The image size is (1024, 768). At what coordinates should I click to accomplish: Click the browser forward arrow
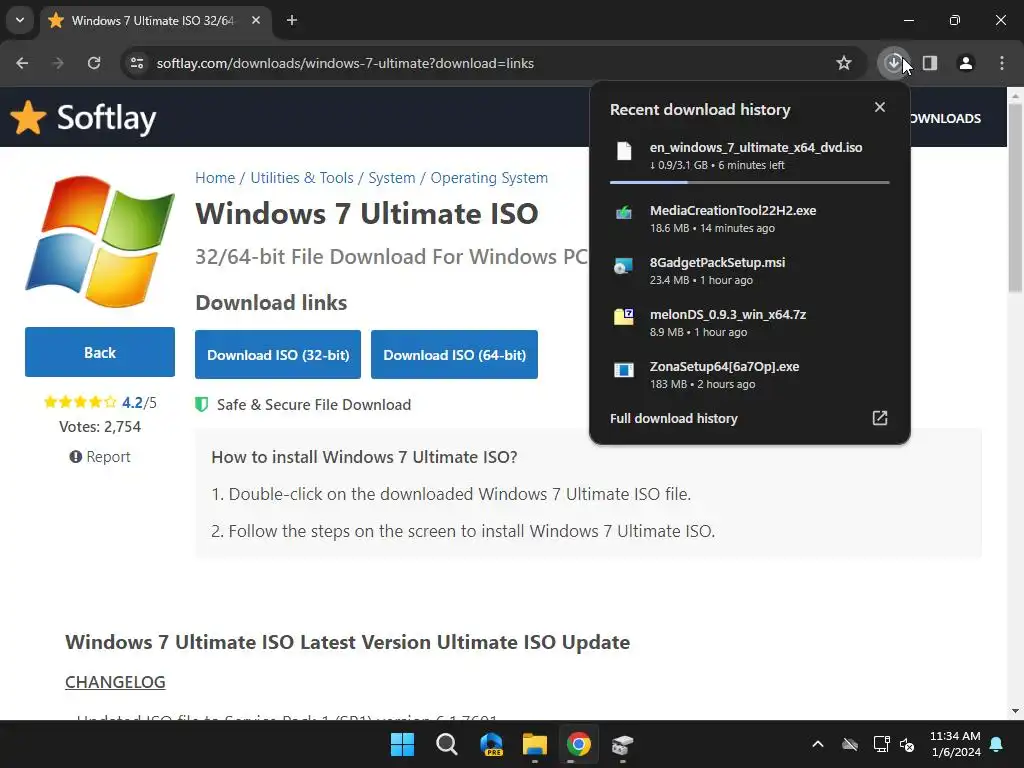(x=58, y=63)
